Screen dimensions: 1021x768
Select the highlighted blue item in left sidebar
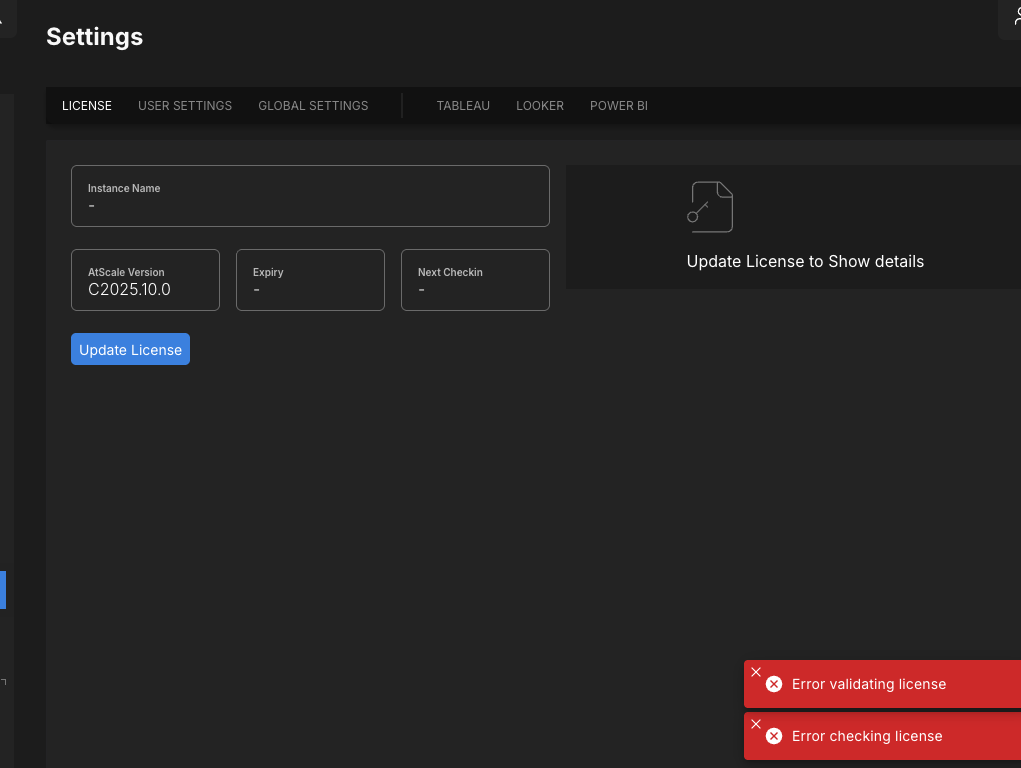coord(3,590)
